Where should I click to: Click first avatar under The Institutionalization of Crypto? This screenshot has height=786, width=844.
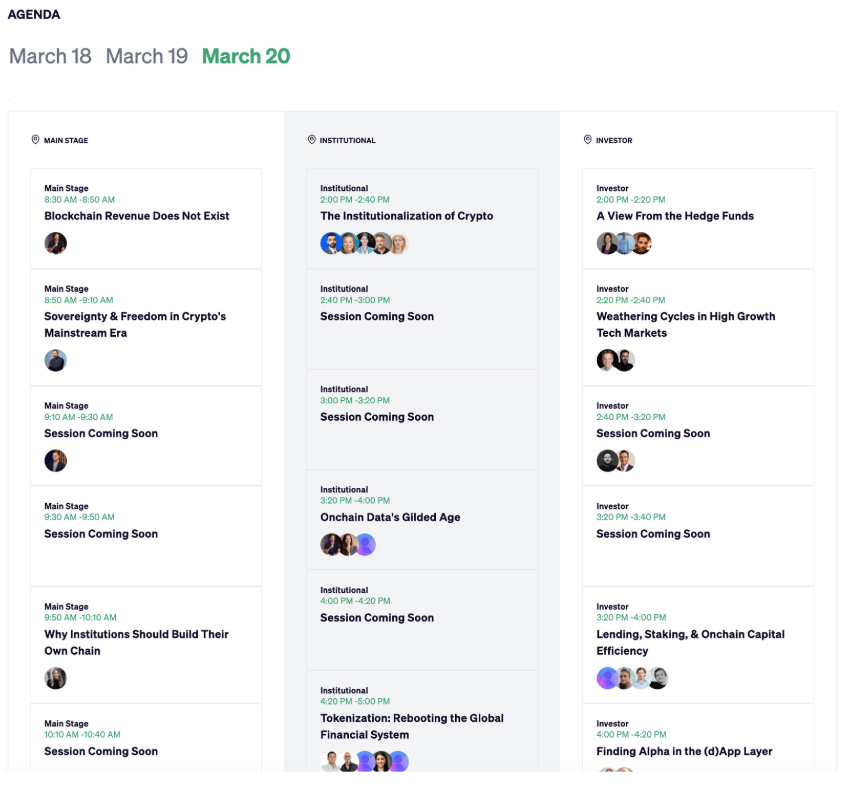click(330, 243)
